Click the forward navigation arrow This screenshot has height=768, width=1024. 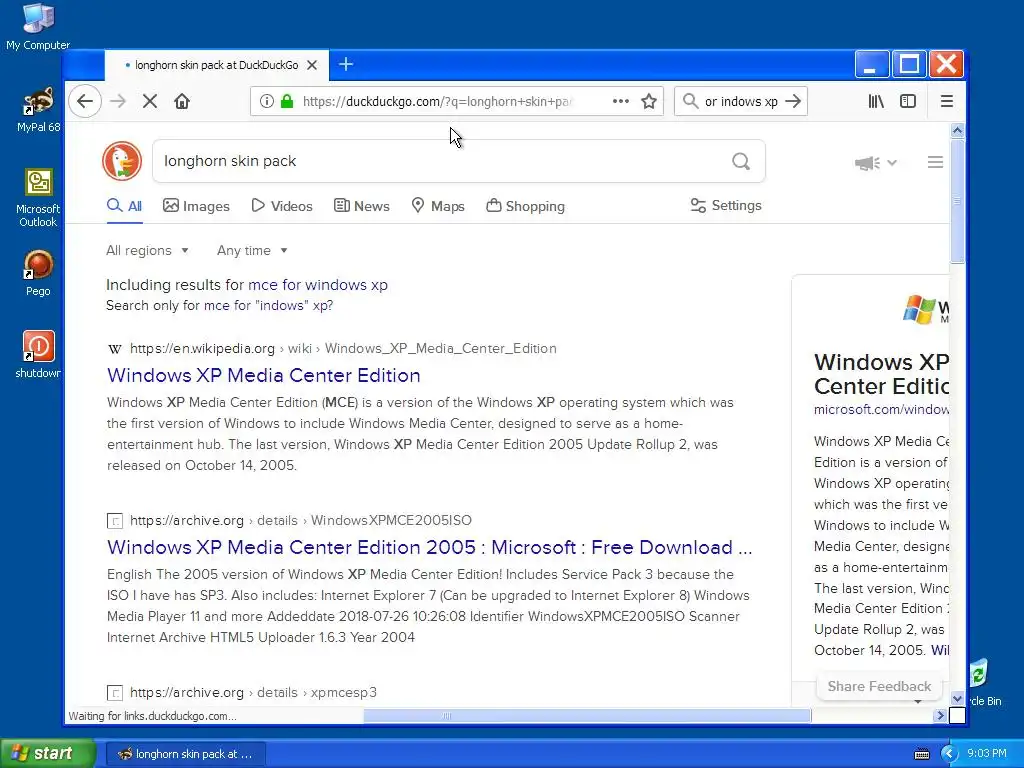(118, 101)
